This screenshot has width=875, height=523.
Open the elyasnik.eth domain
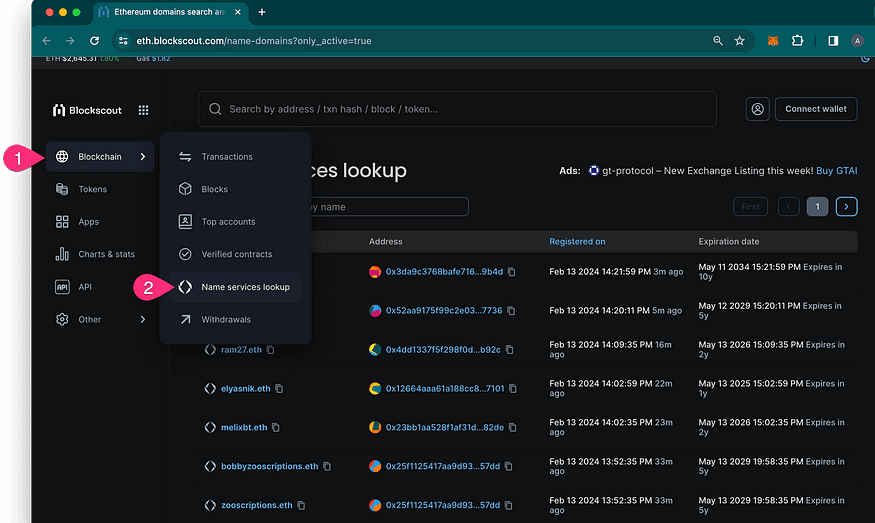[246, 388]
